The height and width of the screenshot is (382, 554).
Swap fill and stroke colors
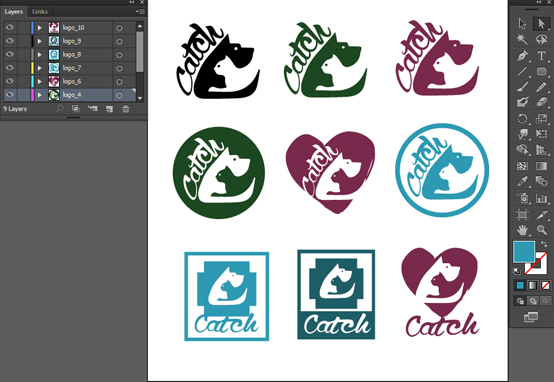pyautogui.click(x=544, y=244)
